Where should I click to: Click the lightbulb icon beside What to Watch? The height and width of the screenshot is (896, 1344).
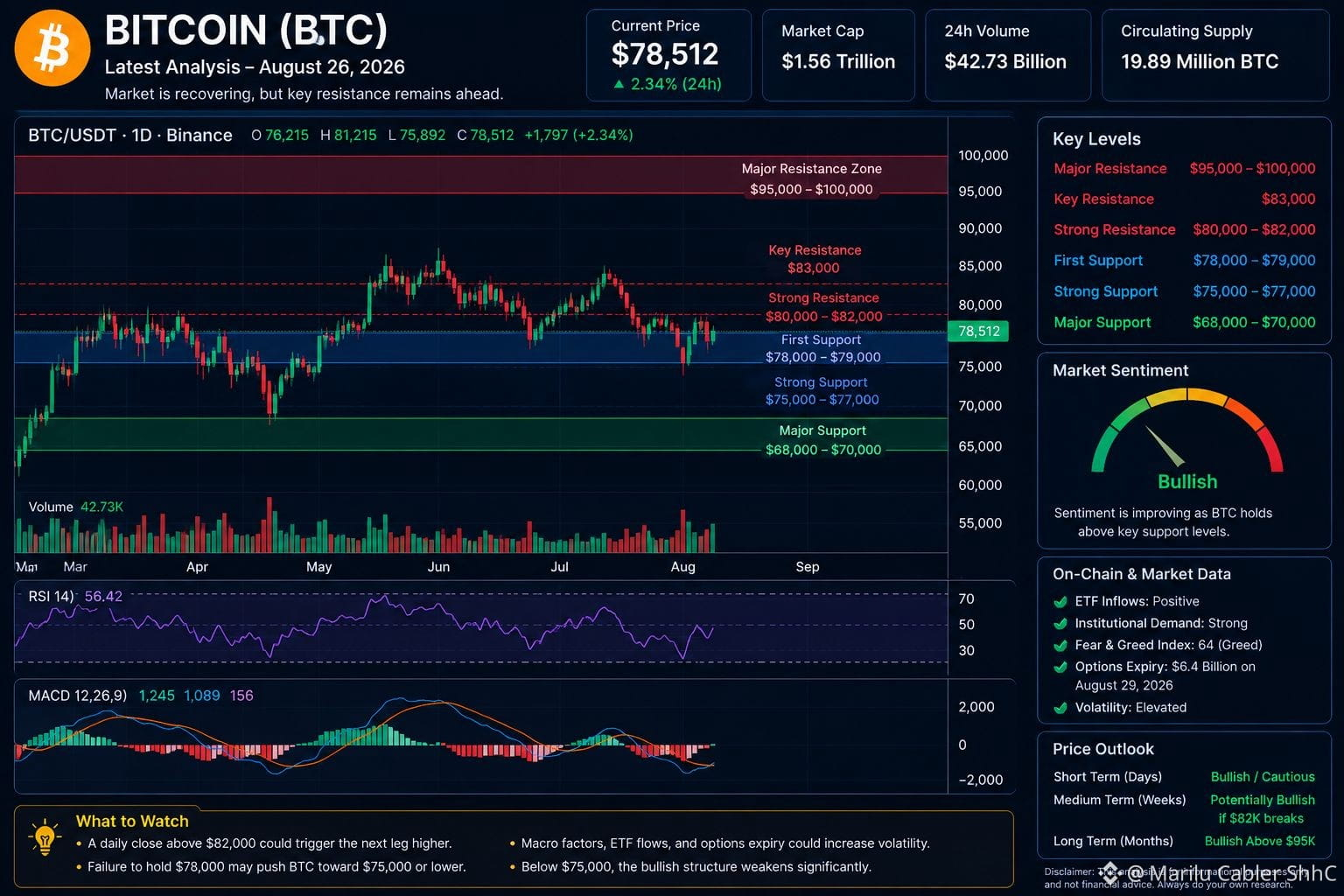coord(44,837)
